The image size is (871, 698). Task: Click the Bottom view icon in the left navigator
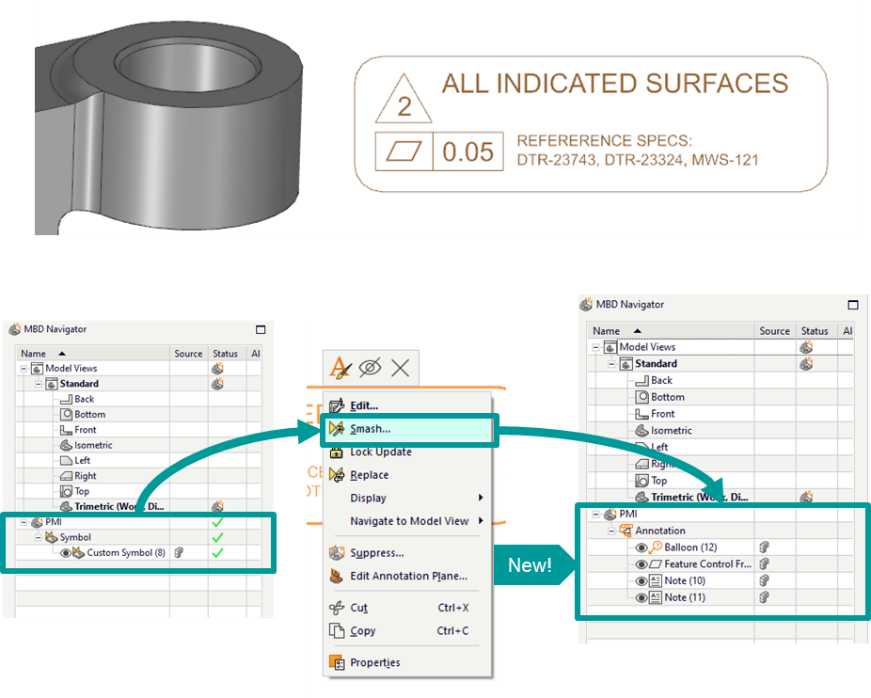click(65, 414)
